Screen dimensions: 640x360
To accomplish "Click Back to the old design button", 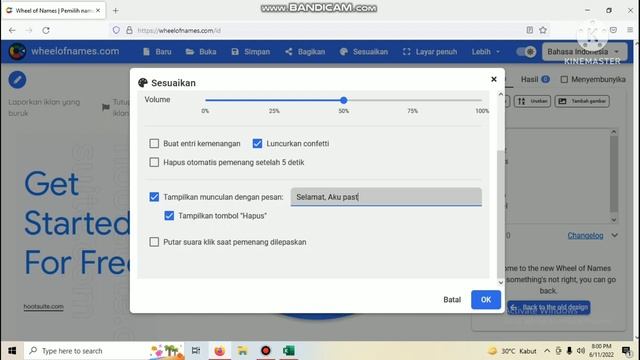I will (549, 307).
